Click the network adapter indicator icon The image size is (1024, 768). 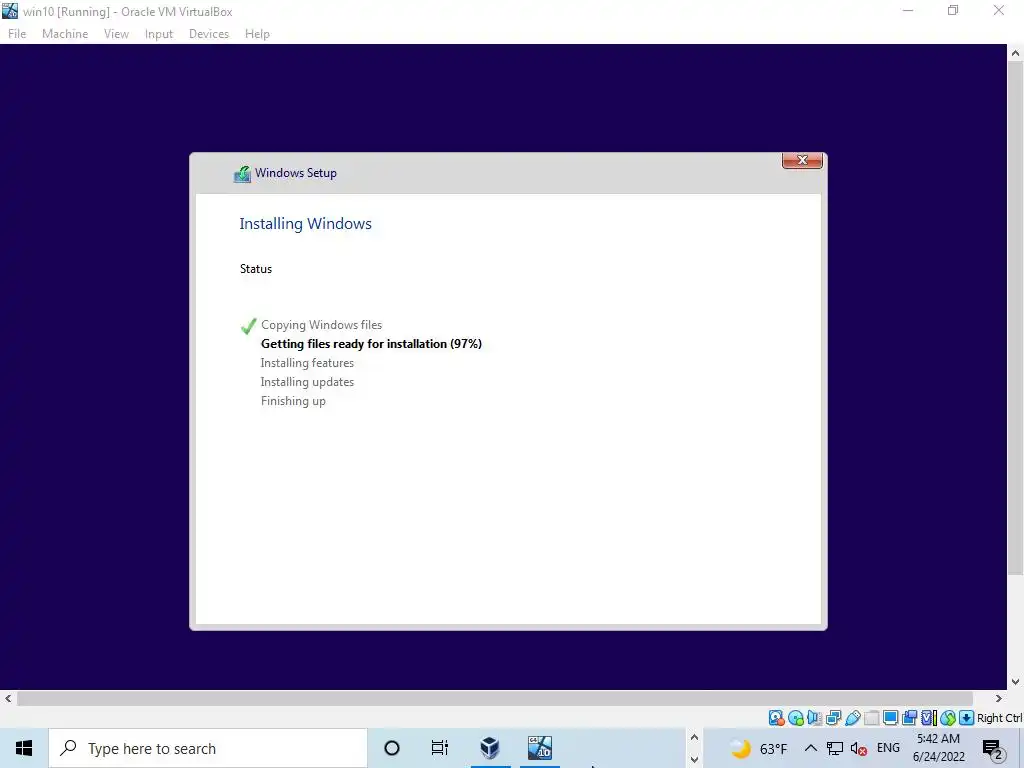pyautogui.click(x=833, y=718)
